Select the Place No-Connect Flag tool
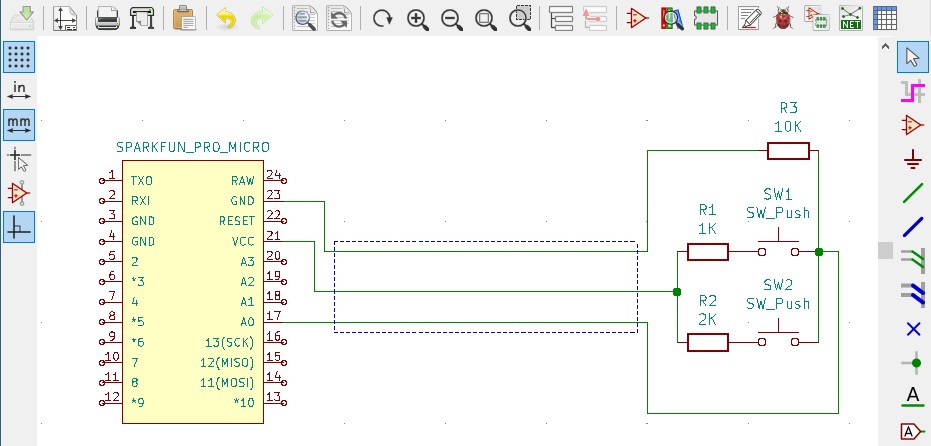This screenshot has height=446, width=931. pos(912,328)
